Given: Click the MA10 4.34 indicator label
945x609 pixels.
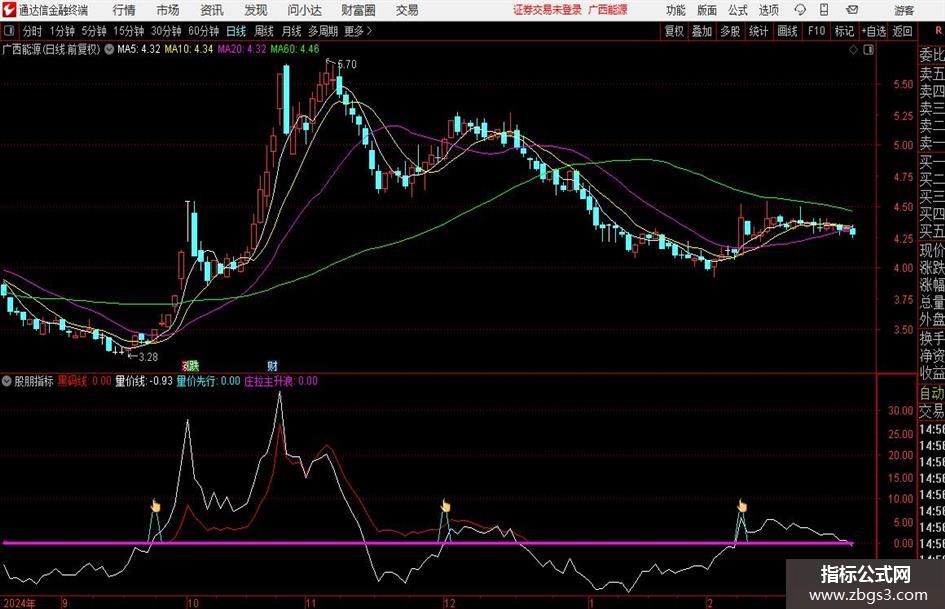Looking at the screenshot, I should pos(189,49).
